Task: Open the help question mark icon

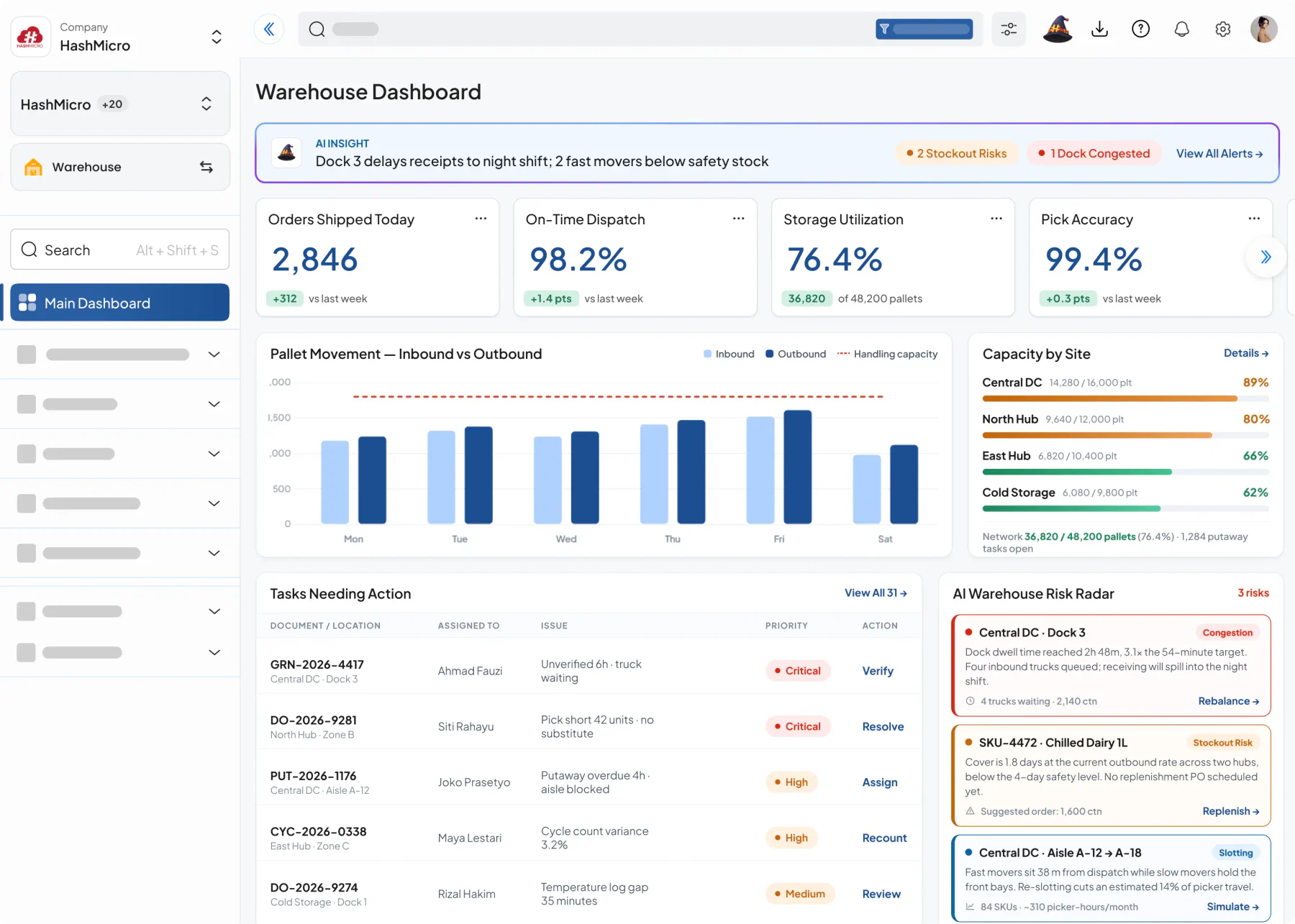Action: (1140, 29)
